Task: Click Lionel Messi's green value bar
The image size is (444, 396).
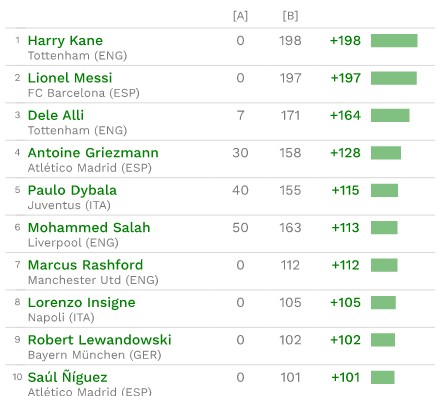Action: pos(394,78)
